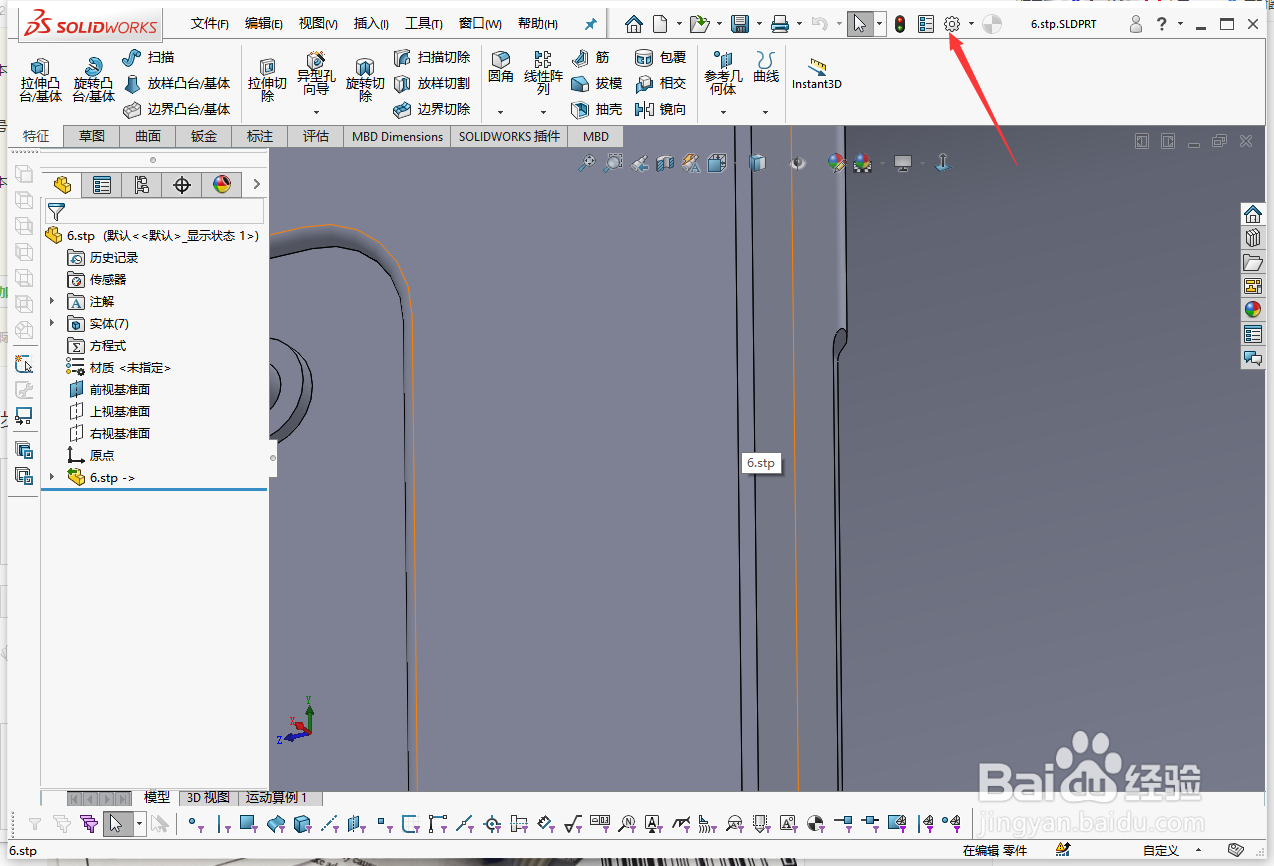The width and height of the screenshot is (1274, 866).
Task: Choose the Draft (拔模) feature
Action: click(x=597, y=84)
